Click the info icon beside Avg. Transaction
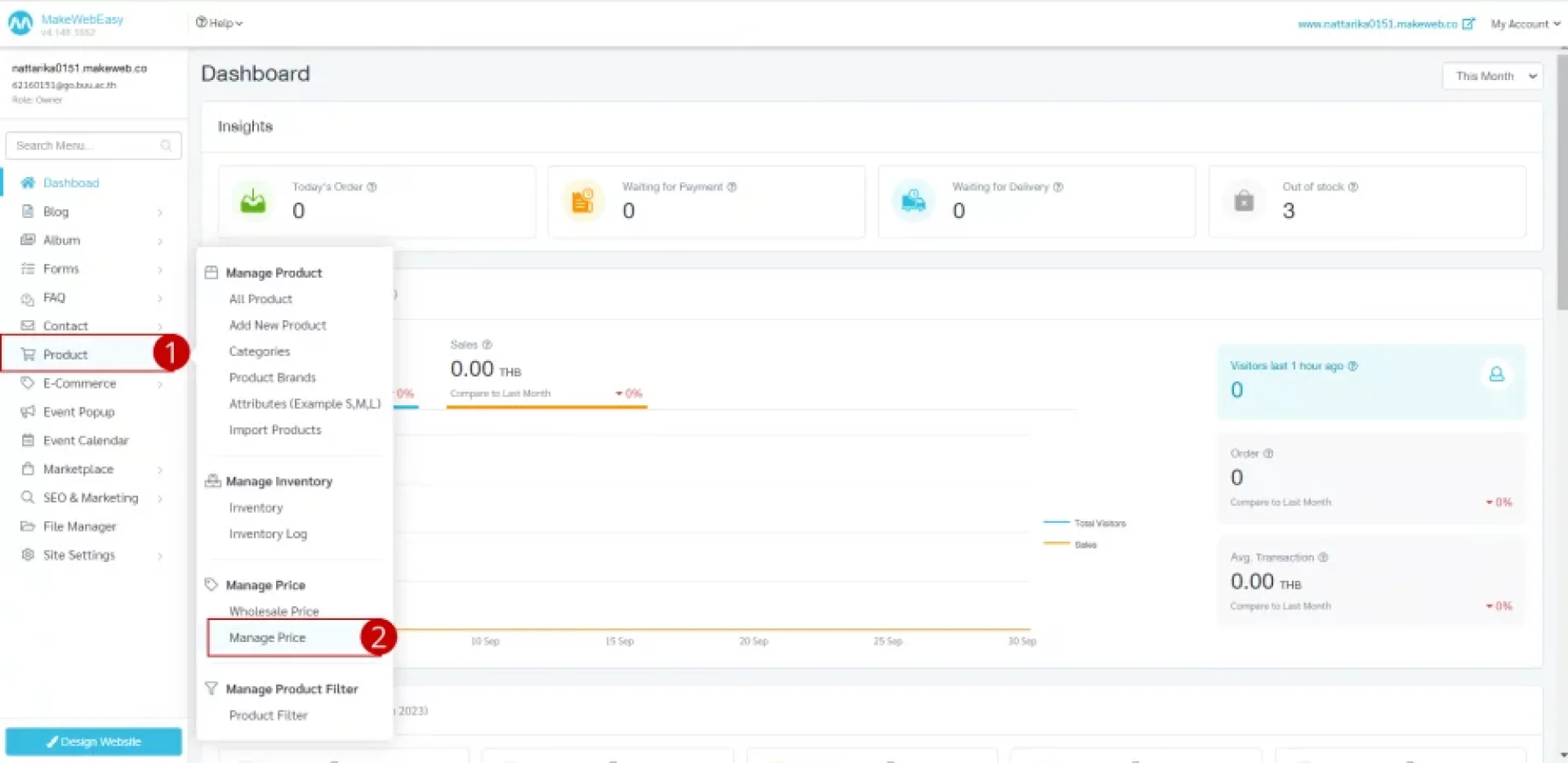This screenshot has height=763, width=1568. point(1323,557)
